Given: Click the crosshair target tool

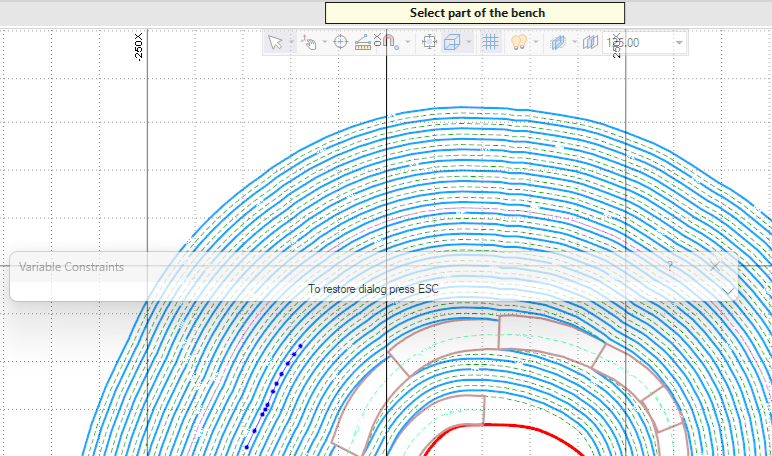Looking at the screenshot, I should click(340, 42).
